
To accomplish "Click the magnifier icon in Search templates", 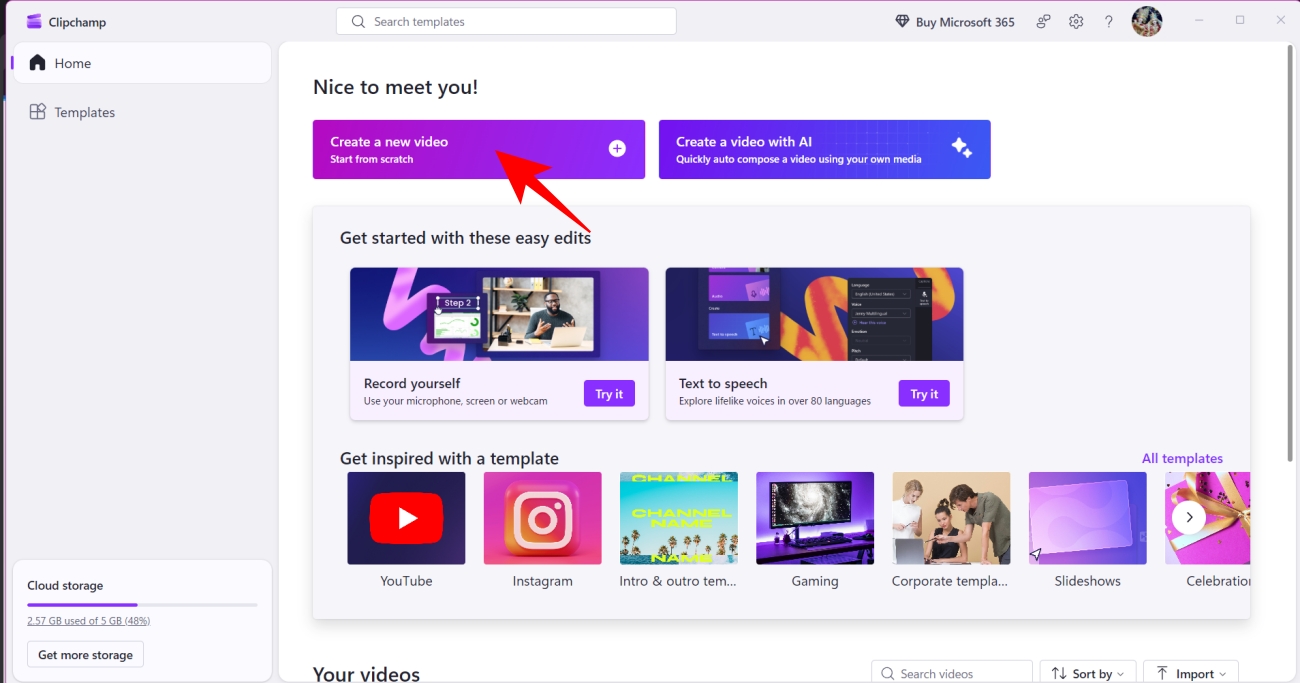I will point(357,21).
